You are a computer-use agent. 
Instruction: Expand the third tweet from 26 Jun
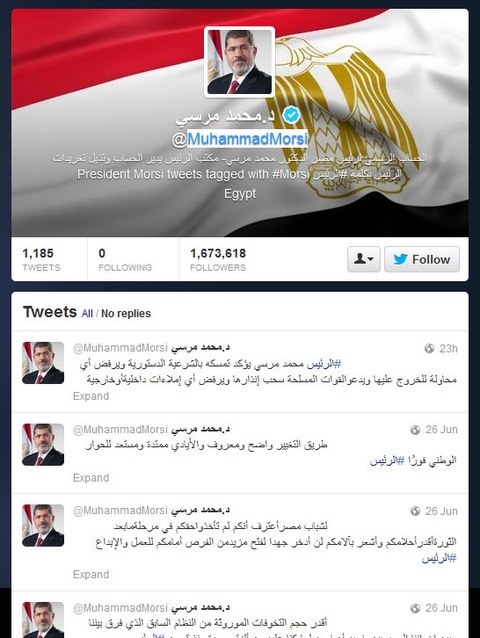pyautogui.click(x=91, y=575)
